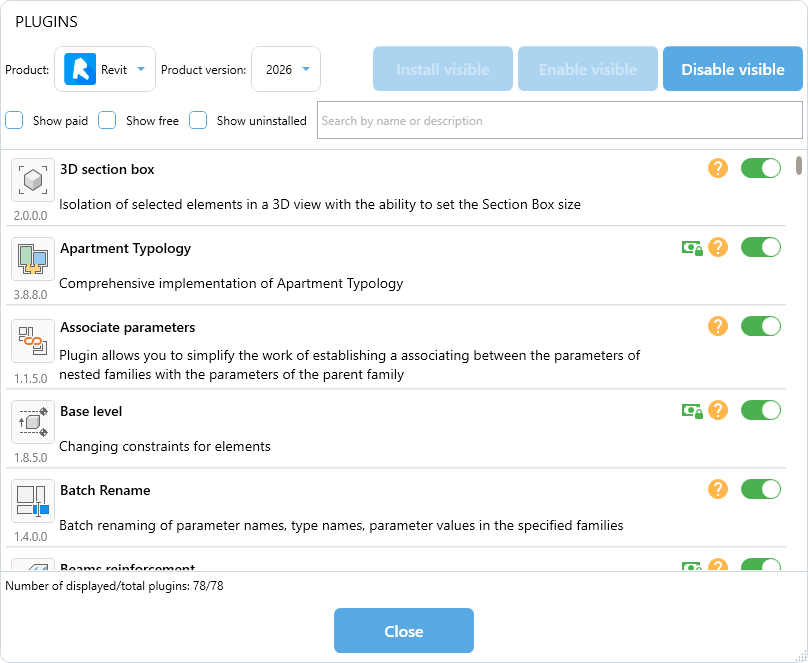Disable the 3D section box toggle
Screen dimensions: 808x663
[760, 168]
